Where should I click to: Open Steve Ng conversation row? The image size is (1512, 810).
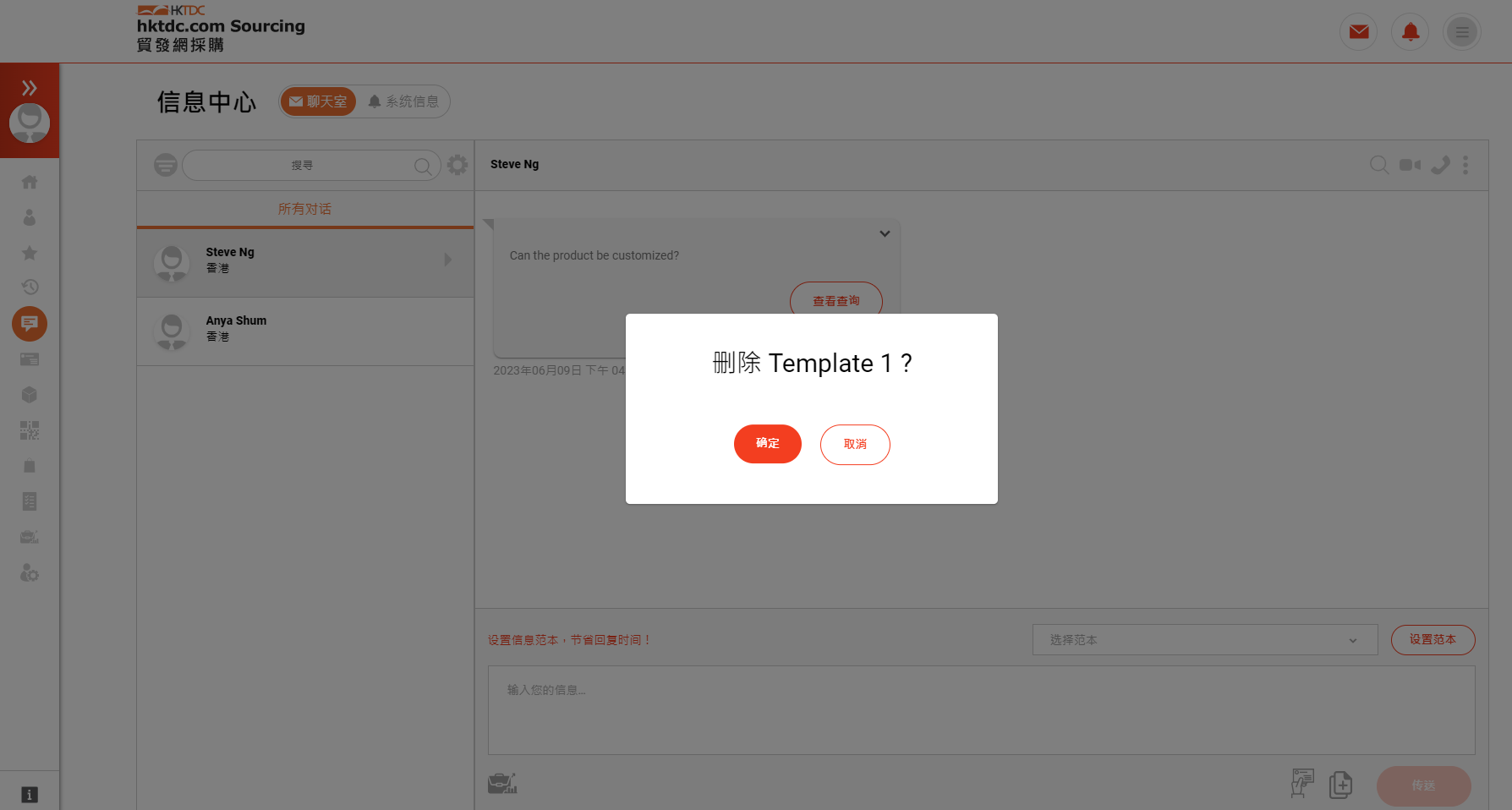pyautogui.click(x=305, y=262)
